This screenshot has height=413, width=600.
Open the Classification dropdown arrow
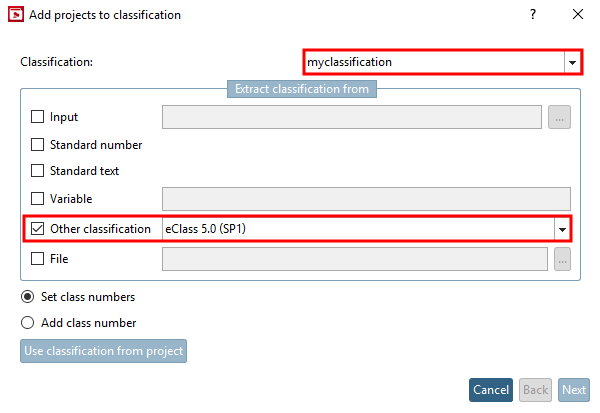tap(572, 62)
